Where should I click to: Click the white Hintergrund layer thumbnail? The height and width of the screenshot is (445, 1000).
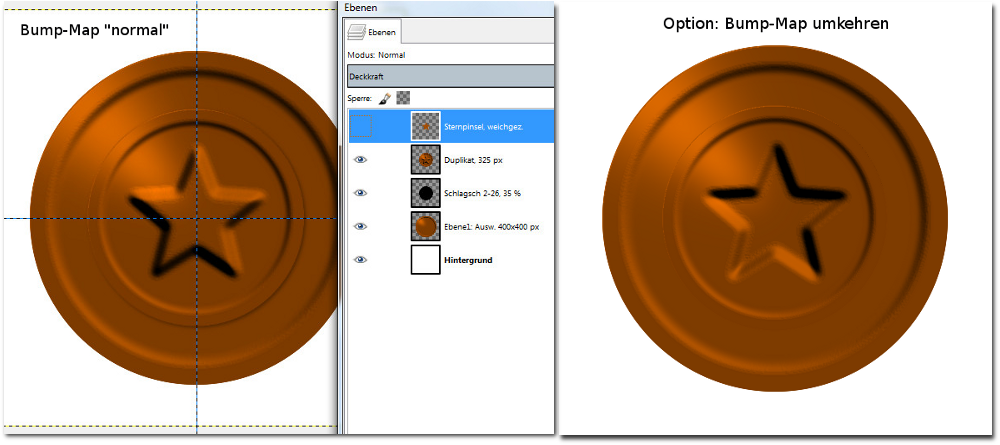click(x=425, y=260)
